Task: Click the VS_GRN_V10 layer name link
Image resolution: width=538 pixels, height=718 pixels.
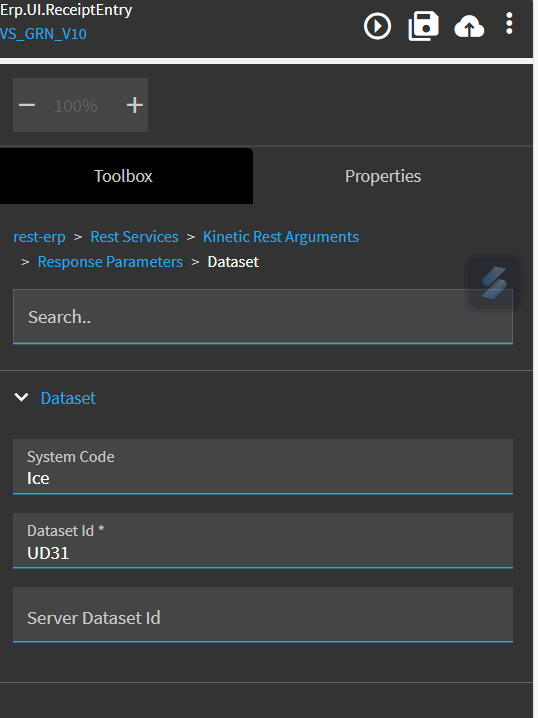Action: click(x=43, y=34)
